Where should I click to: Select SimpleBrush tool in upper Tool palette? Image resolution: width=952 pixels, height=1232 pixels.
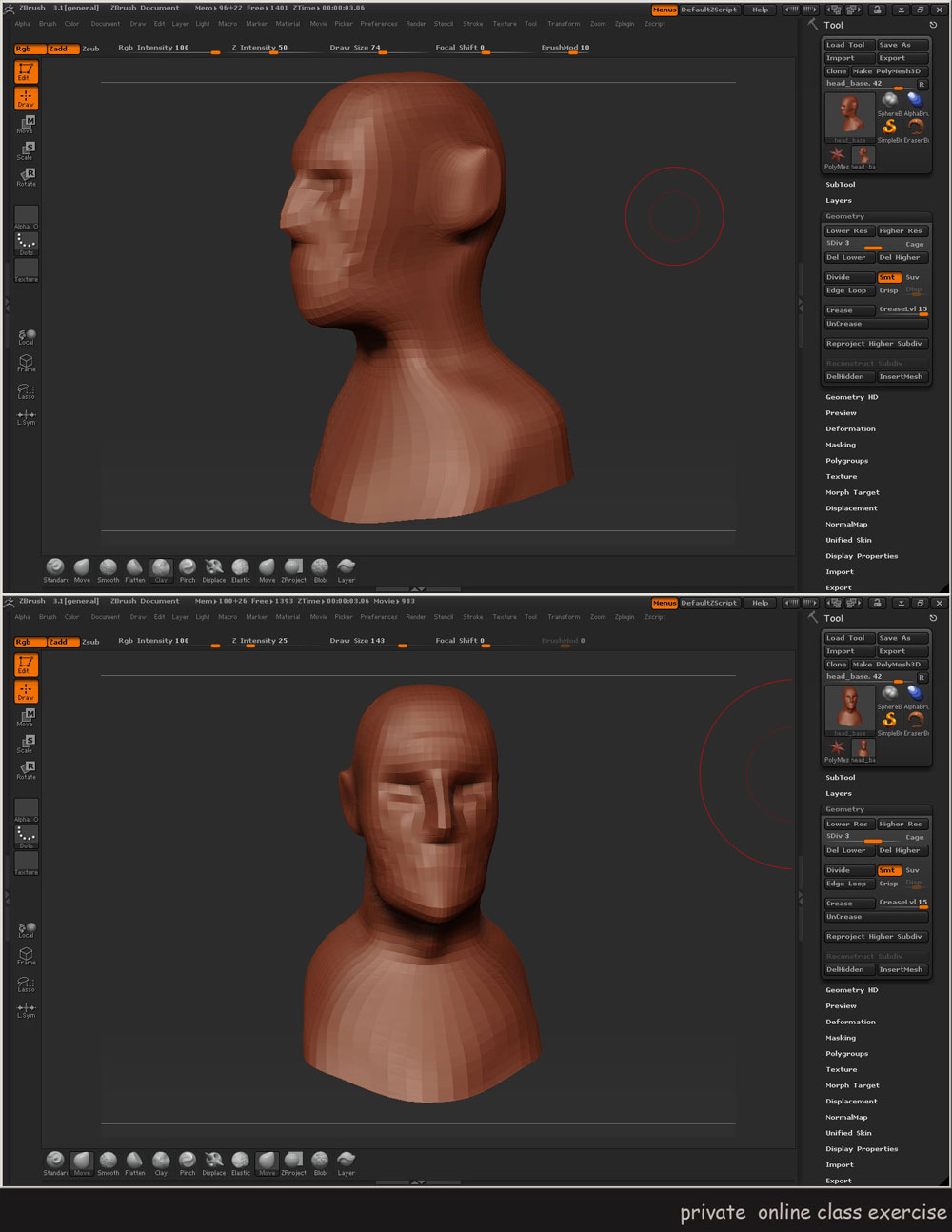click(x=889, y=127)
